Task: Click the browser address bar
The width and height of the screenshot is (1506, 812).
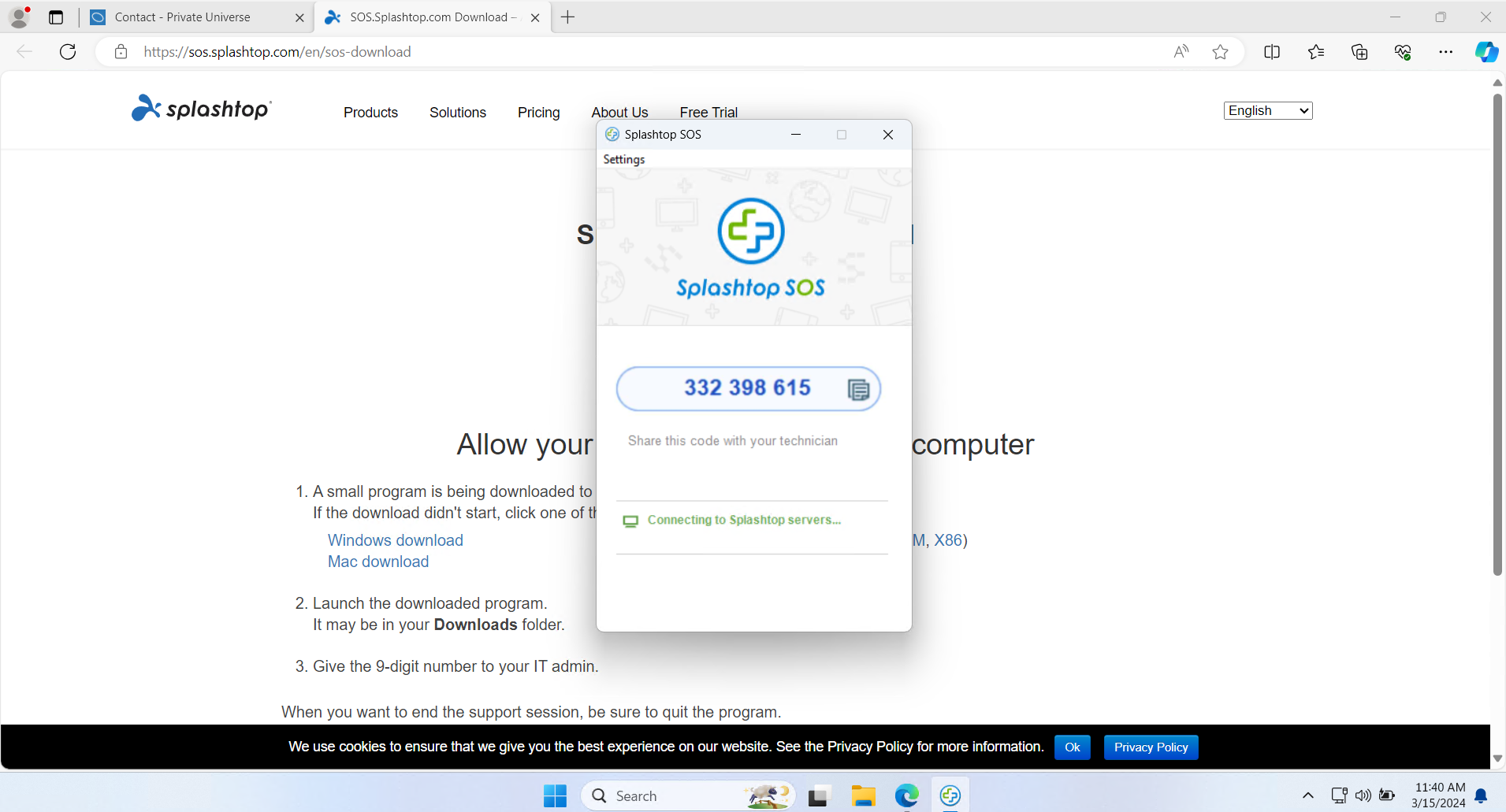Action: click(630, 52)
